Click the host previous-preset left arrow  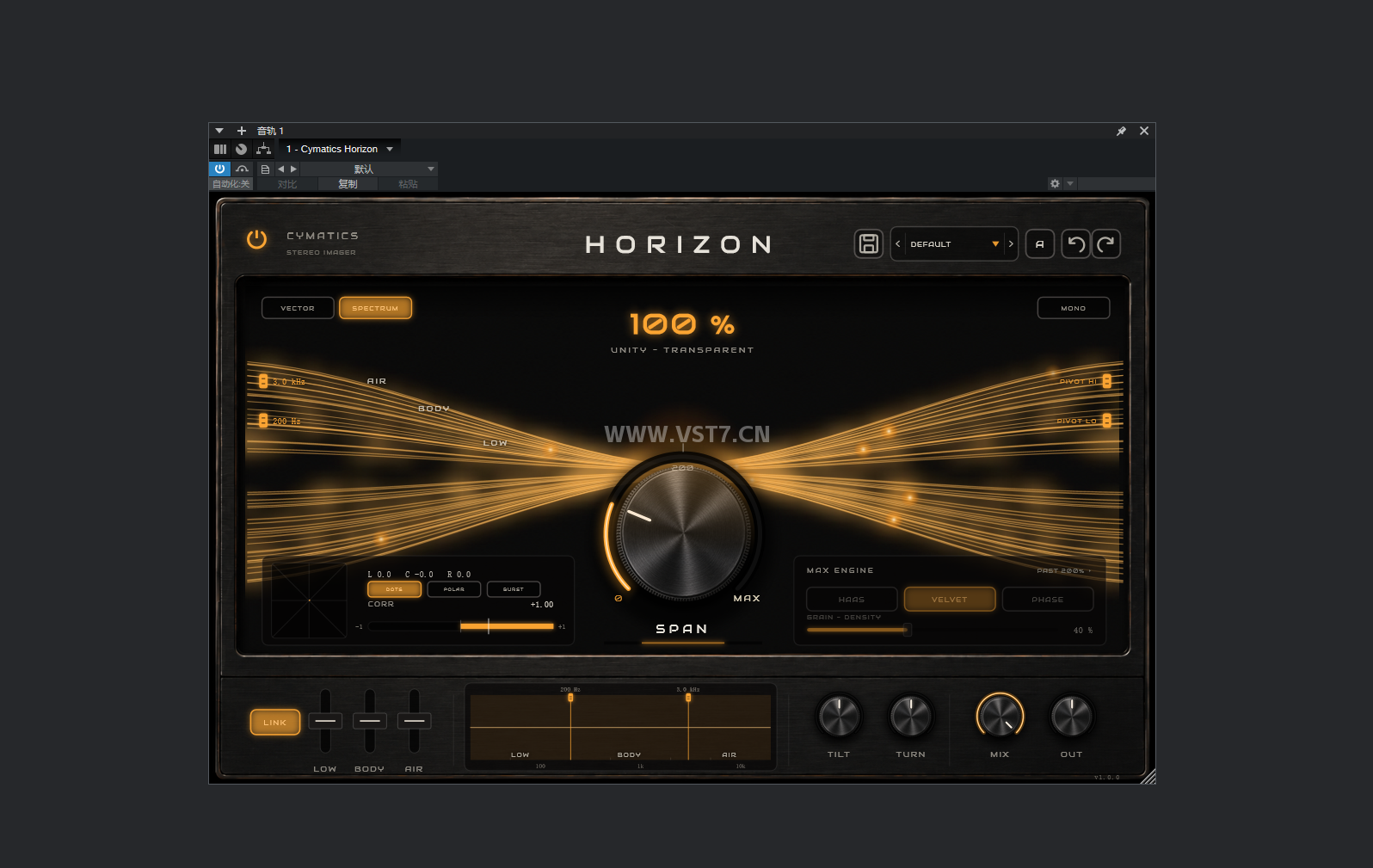coord(280,169)
